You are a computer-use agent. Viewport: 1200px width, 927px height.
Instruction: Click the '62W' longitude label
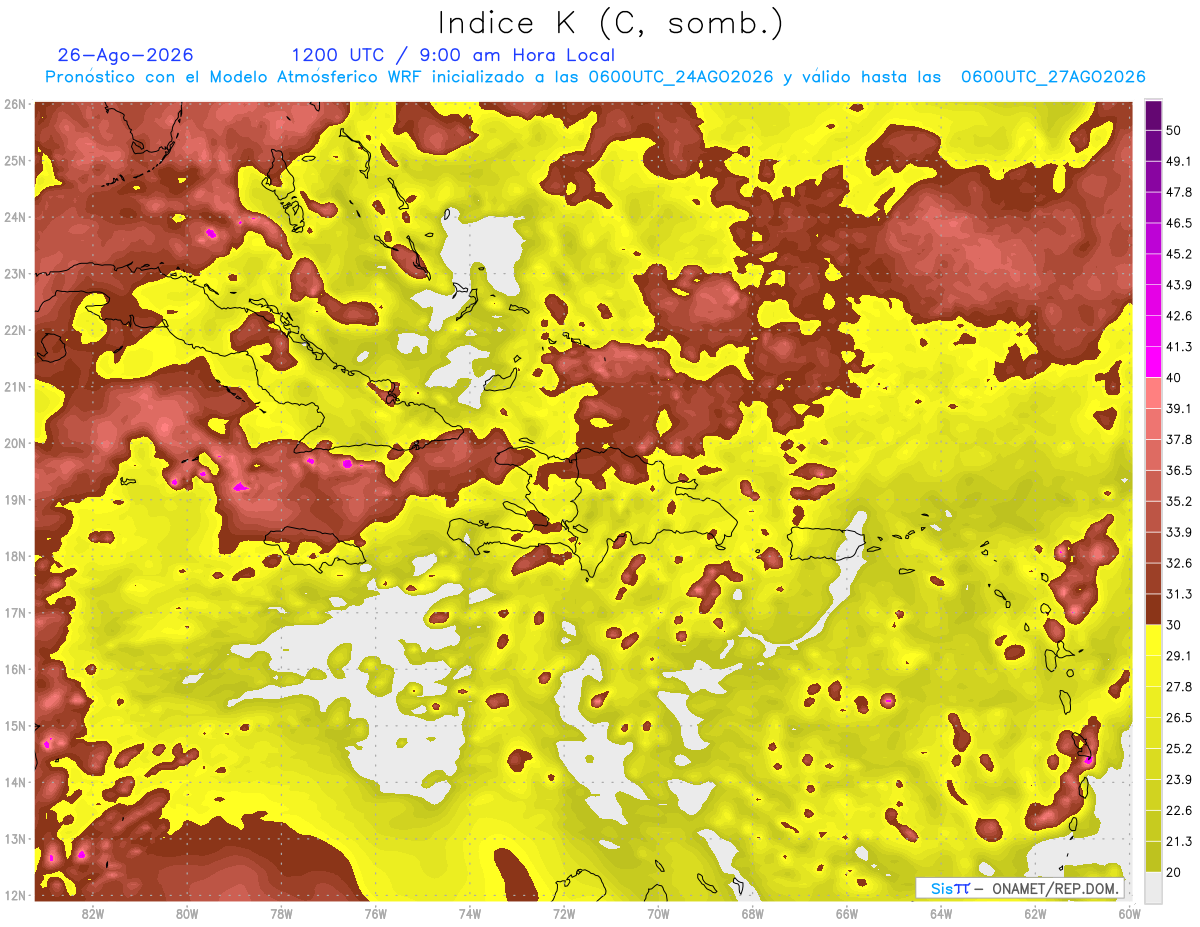click(1035, 913)
